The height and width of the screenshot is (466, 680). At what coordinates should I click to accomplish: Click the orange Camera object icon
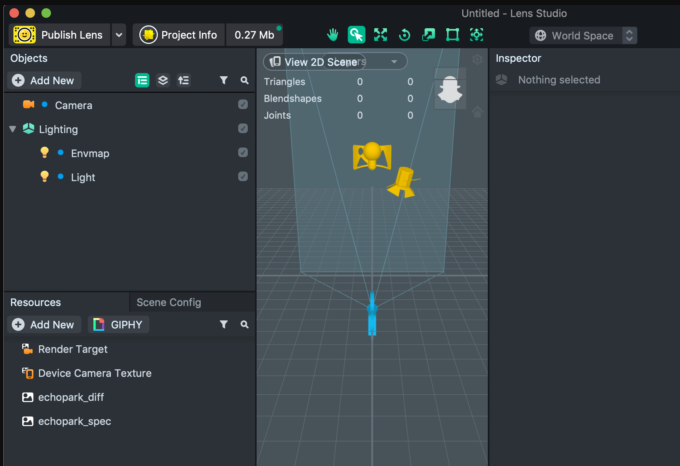(28, 104)
